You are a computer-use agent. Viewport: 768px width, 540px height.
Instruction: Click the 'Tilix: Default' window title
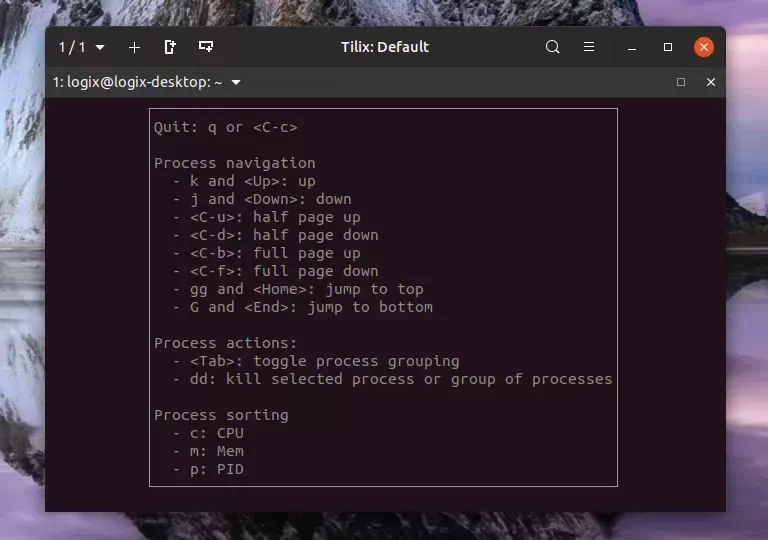[x=384, y=47]
